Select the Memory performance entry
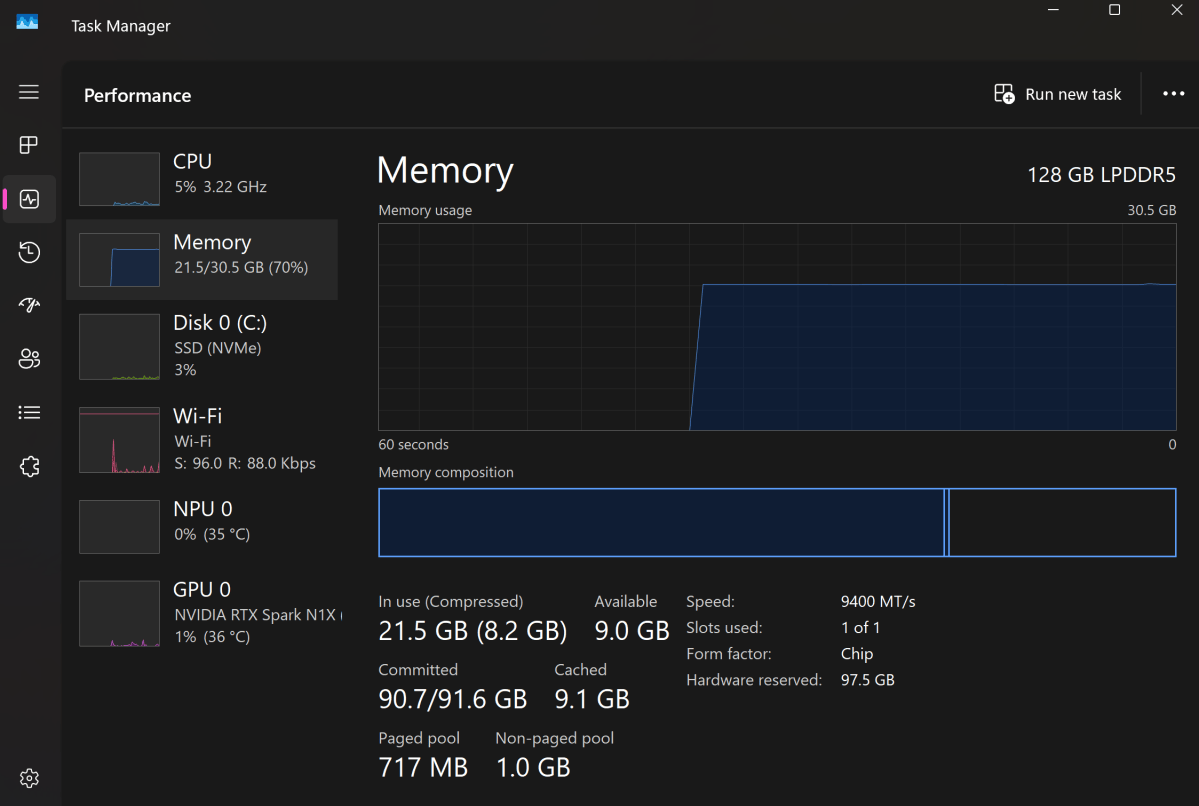The height and width of the screenshot is (806, 1199). (x=203, y=260)
